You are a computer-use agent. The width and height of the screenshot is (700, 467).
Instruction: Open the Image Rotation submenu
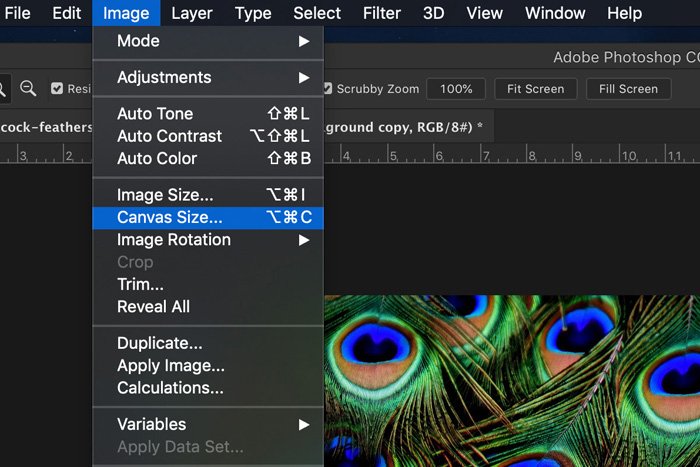(208, 240)
